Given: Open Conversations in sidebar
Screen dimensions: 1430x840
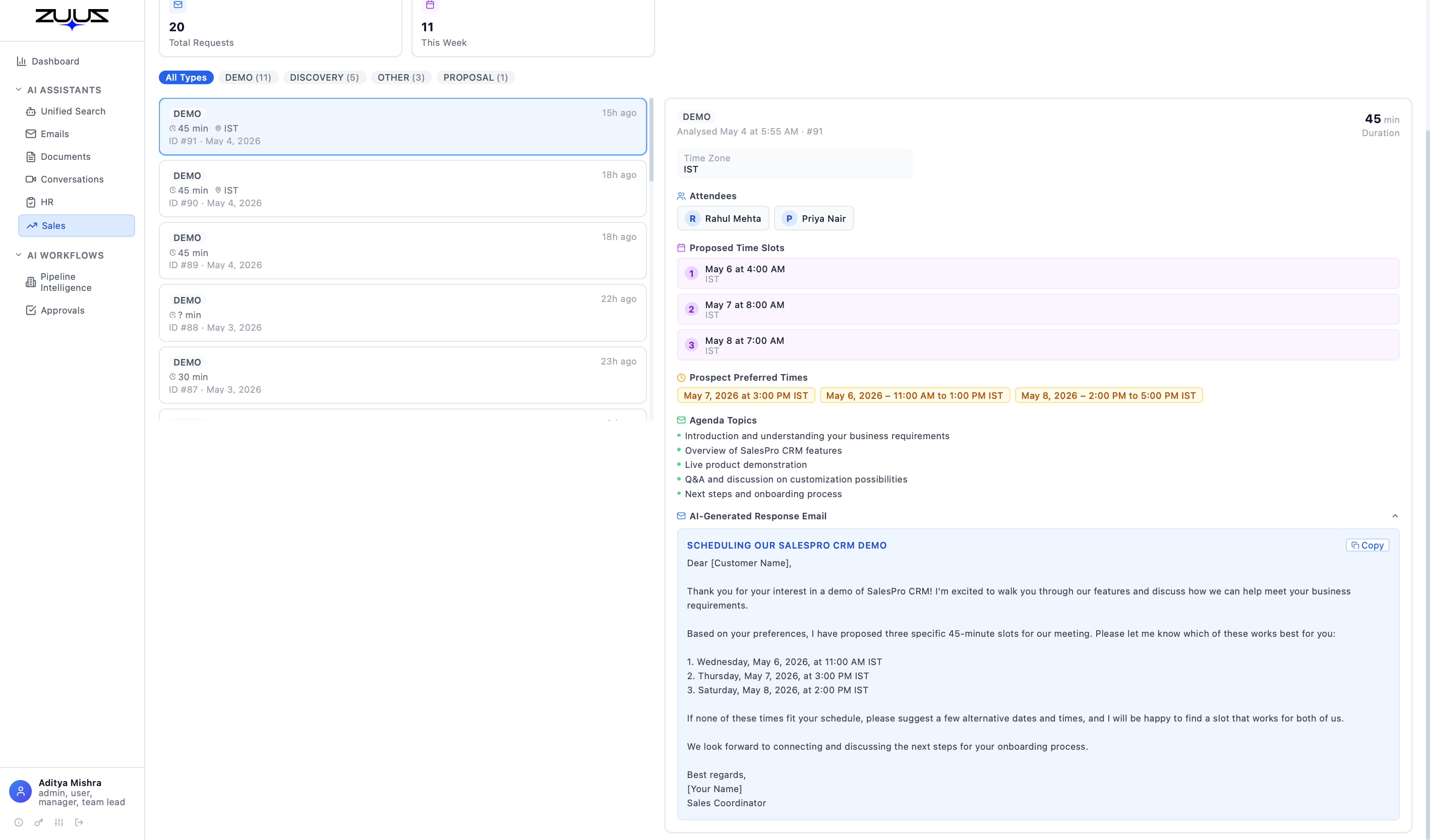Looking at the screenshot, I should click(77, 179).
